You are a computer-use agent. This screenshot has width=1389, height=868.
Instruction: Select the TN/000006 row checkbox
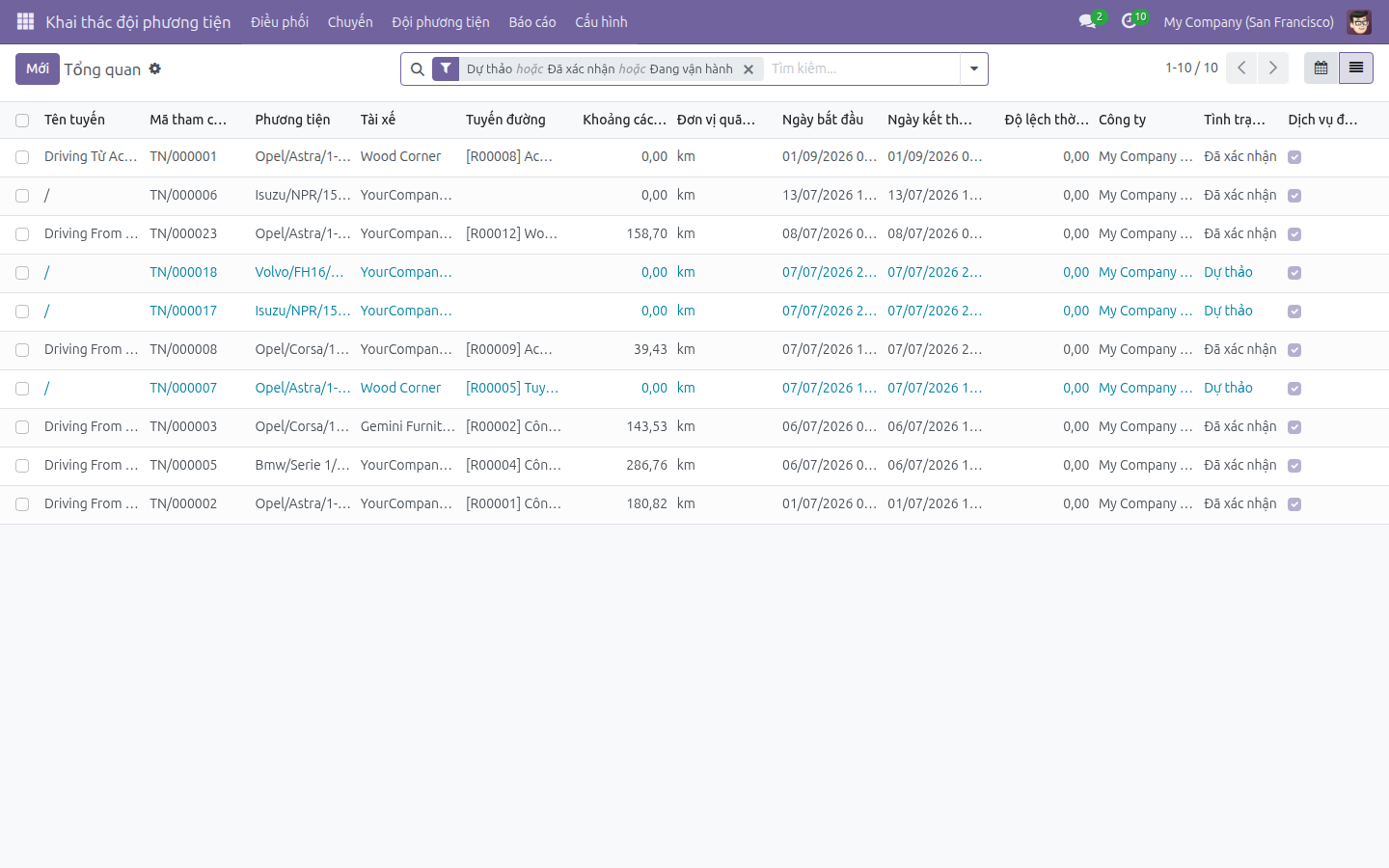point(22,196)
